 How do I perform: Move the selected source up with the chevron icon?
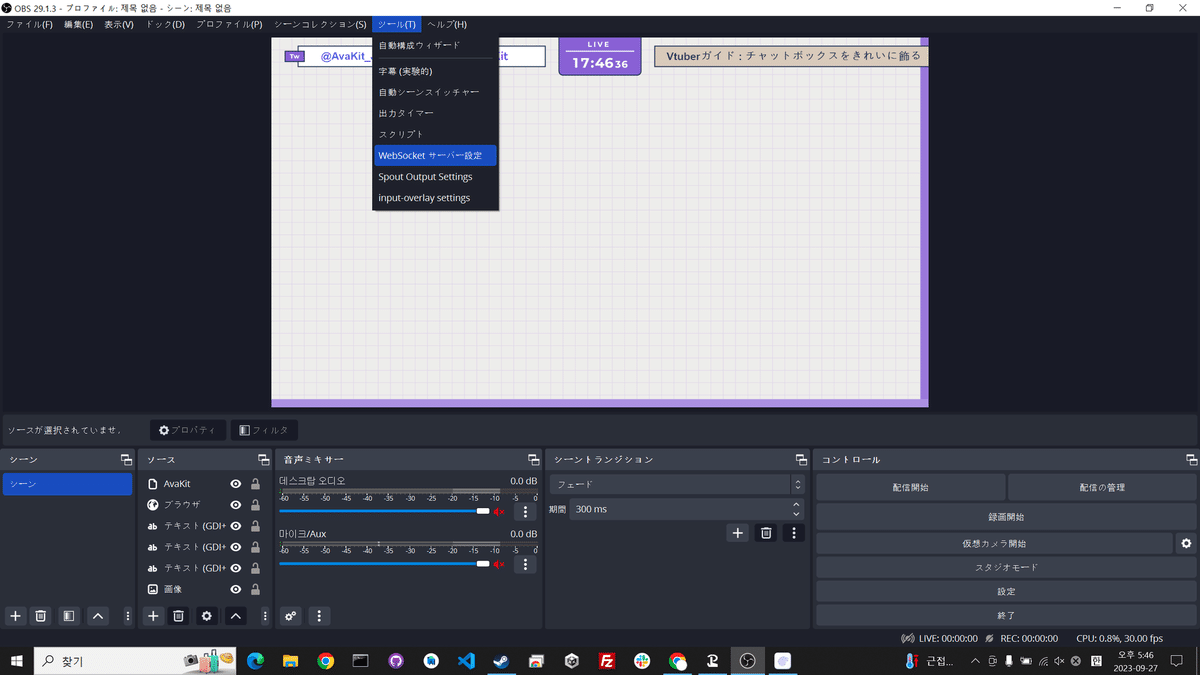click(x=234, y=616)
